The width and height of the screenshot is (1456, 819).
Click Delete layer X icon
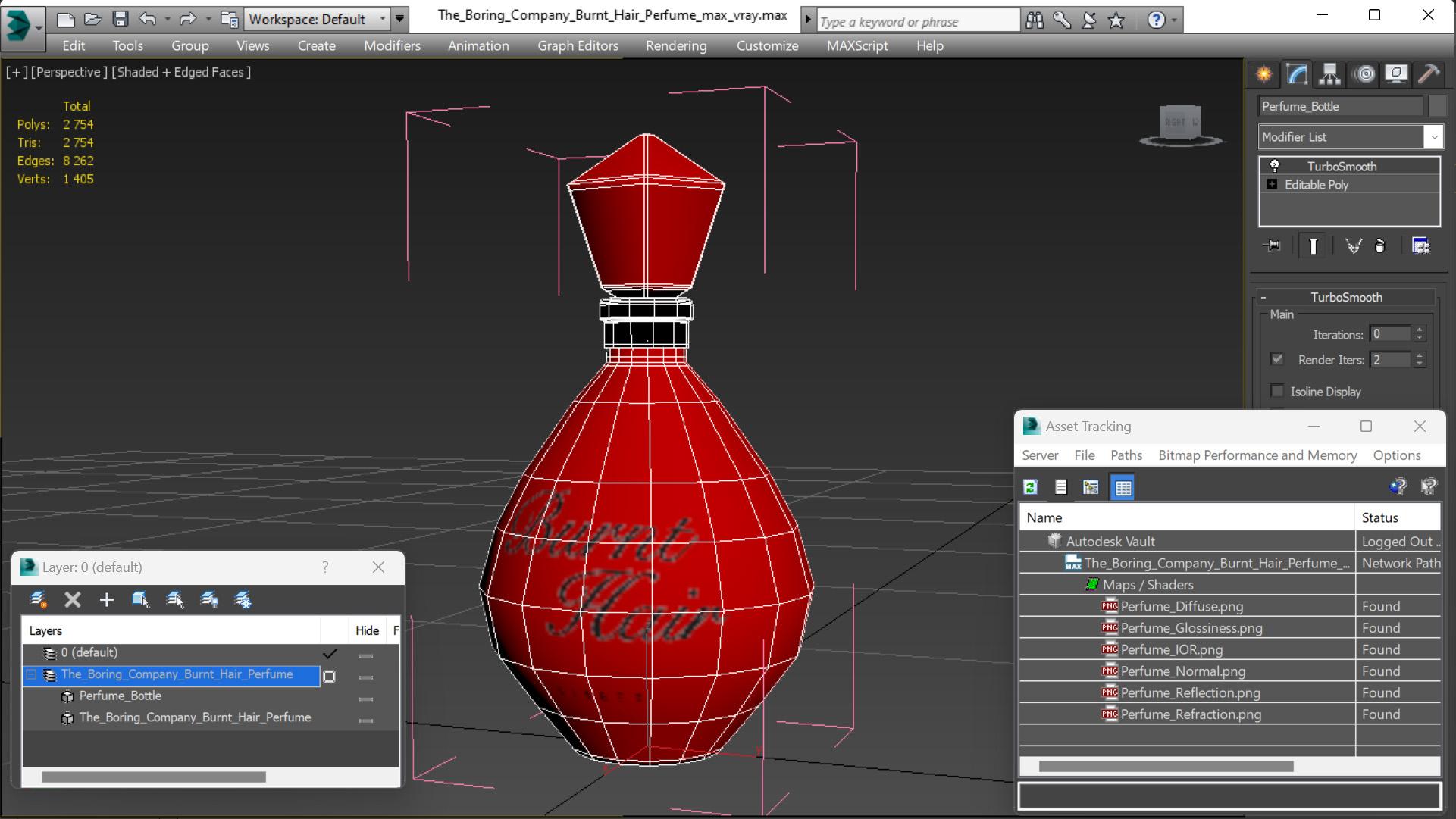click(x=73, y=600)
